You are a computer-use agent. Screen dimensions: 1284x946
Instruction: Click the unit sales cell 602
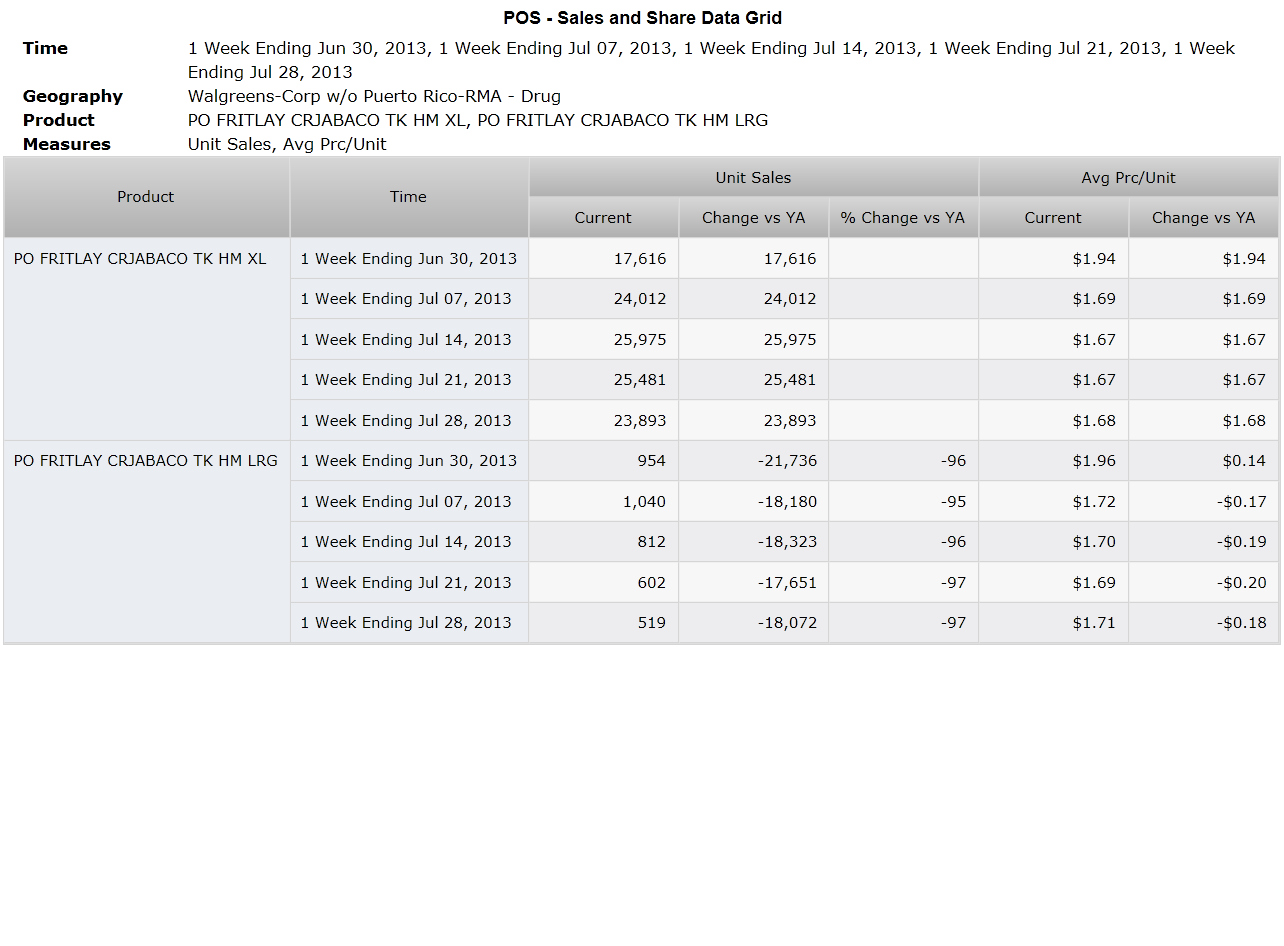click(x=604, y=582)
